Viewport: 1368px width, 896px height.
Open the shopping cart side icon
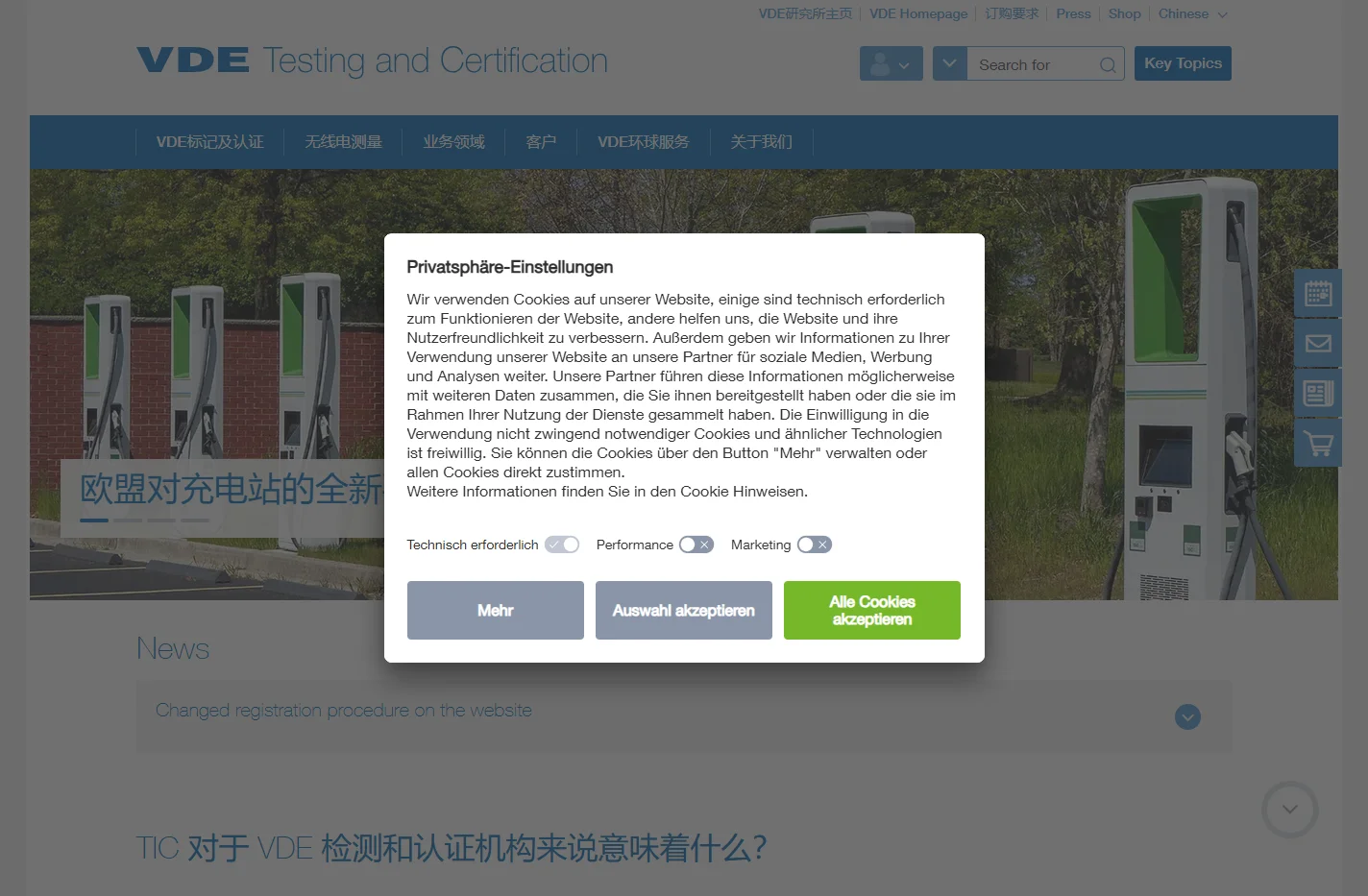1318,443
